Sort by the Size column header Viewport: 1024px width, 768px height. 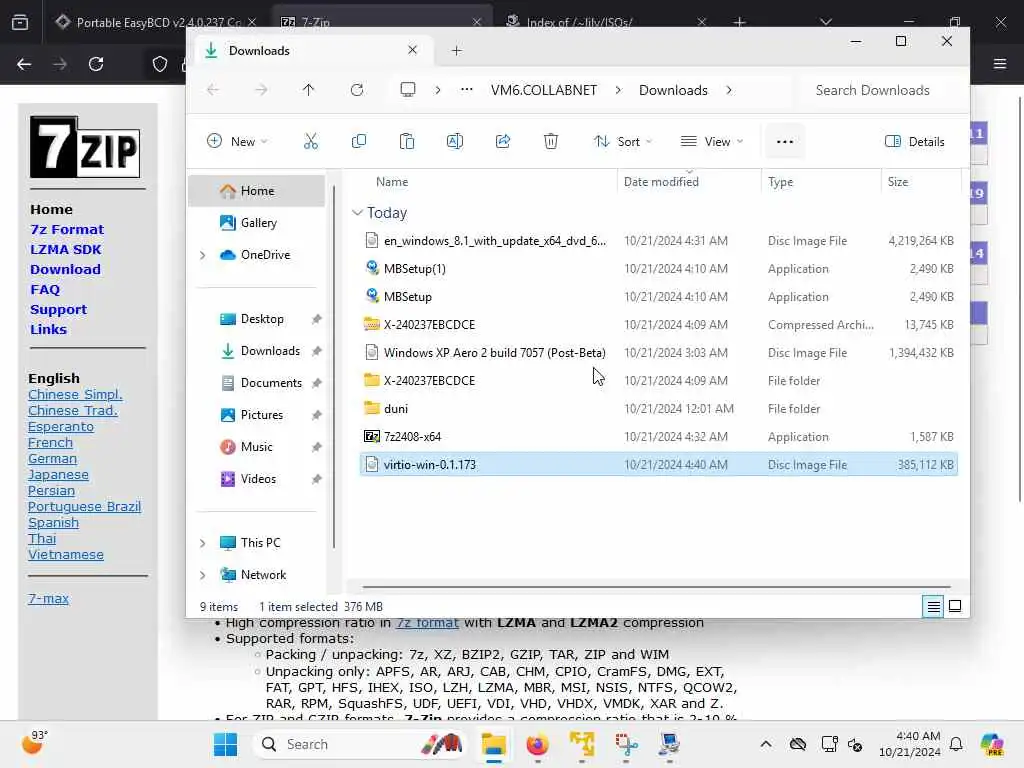pyautogui.click(x=897, y=182)
